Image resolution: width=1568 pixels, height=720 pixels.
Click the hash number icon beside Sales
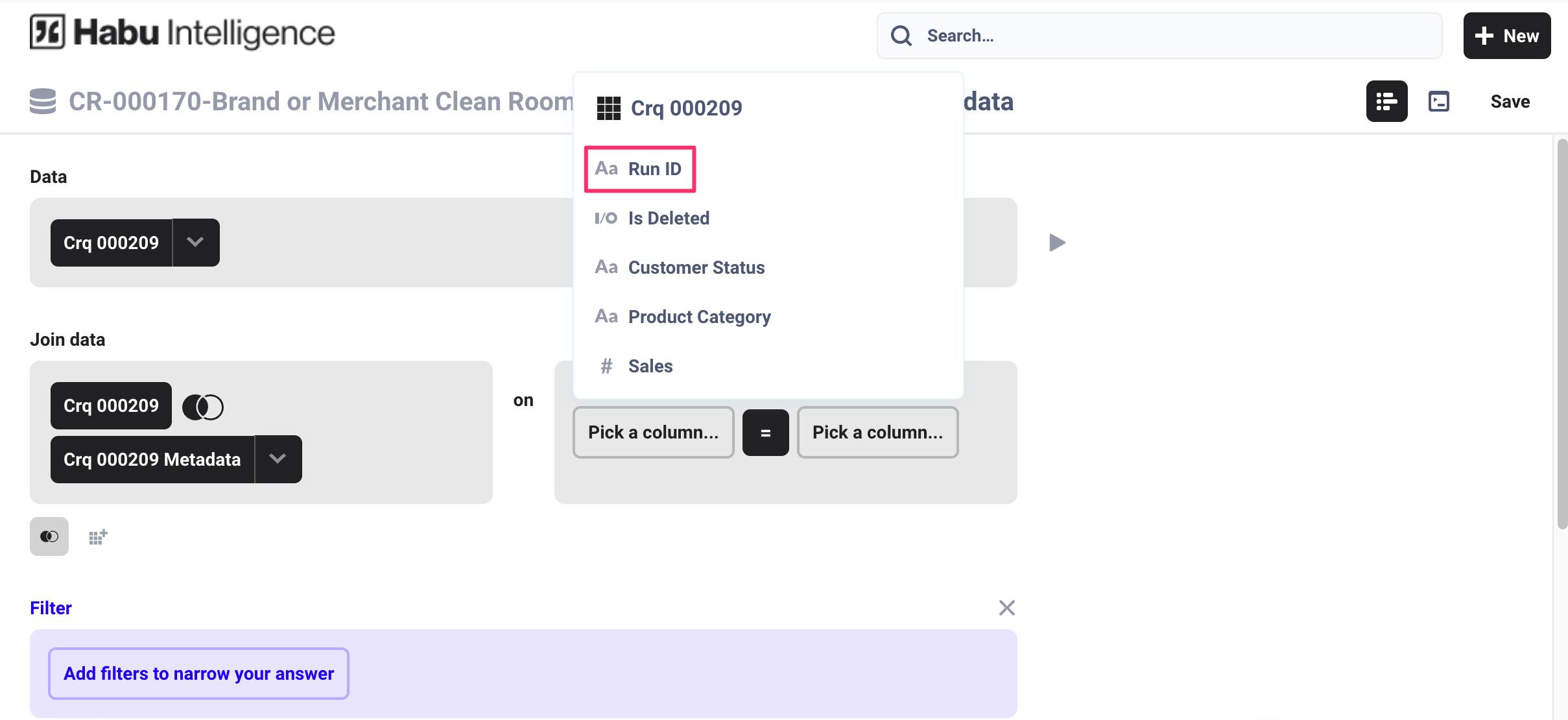pyautogui.click(x=606, y=366)
